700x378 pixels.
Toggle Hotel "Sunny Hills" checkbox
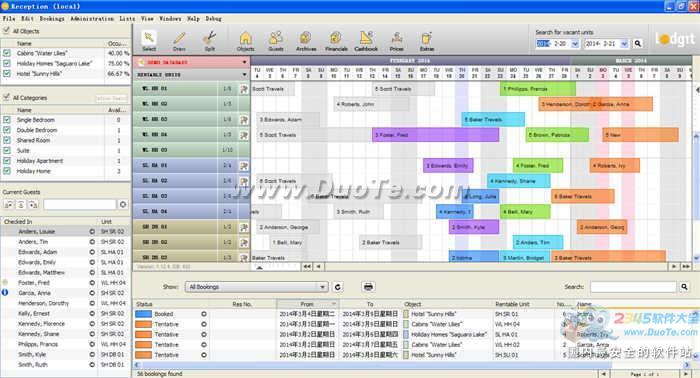[x=7, y=74]
